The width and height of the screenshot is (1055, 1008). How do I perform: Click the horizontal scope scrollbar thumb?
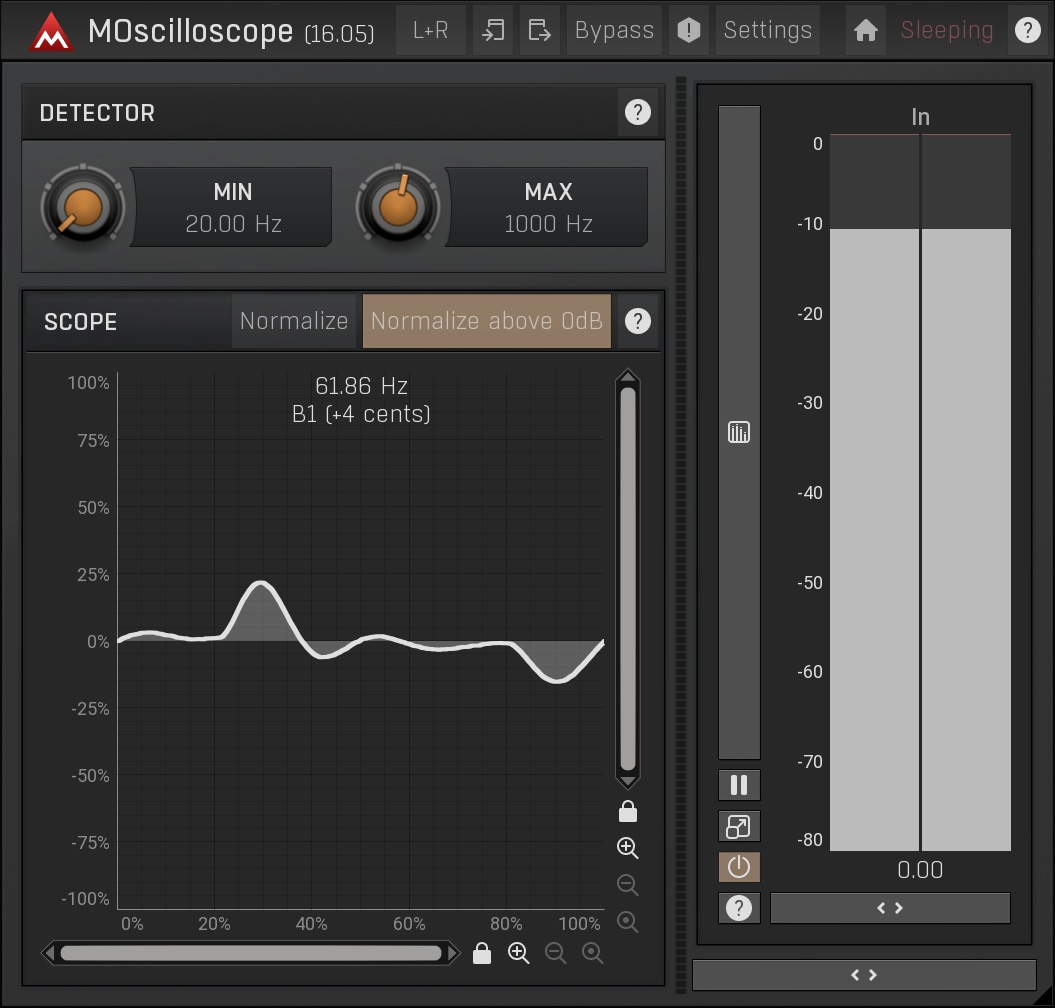[x=250, y=953]
